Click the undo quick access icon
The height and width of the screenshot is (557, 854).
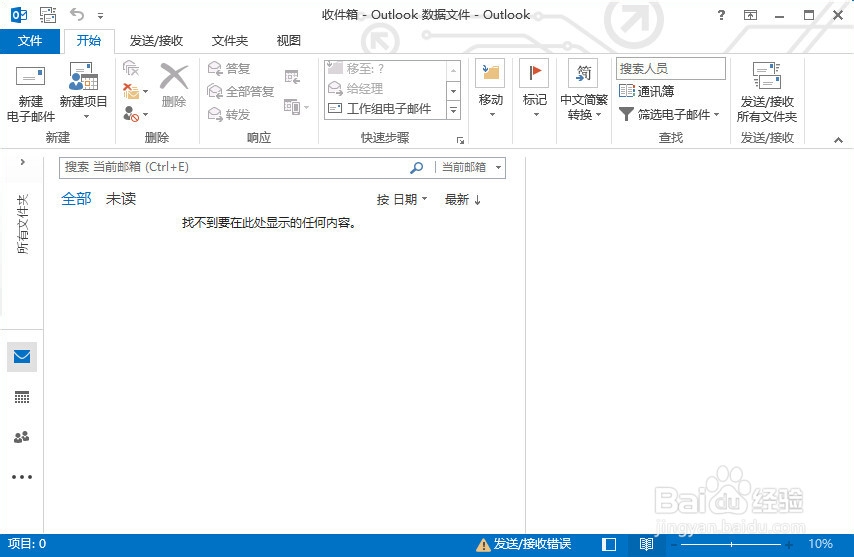coord(77,15)
